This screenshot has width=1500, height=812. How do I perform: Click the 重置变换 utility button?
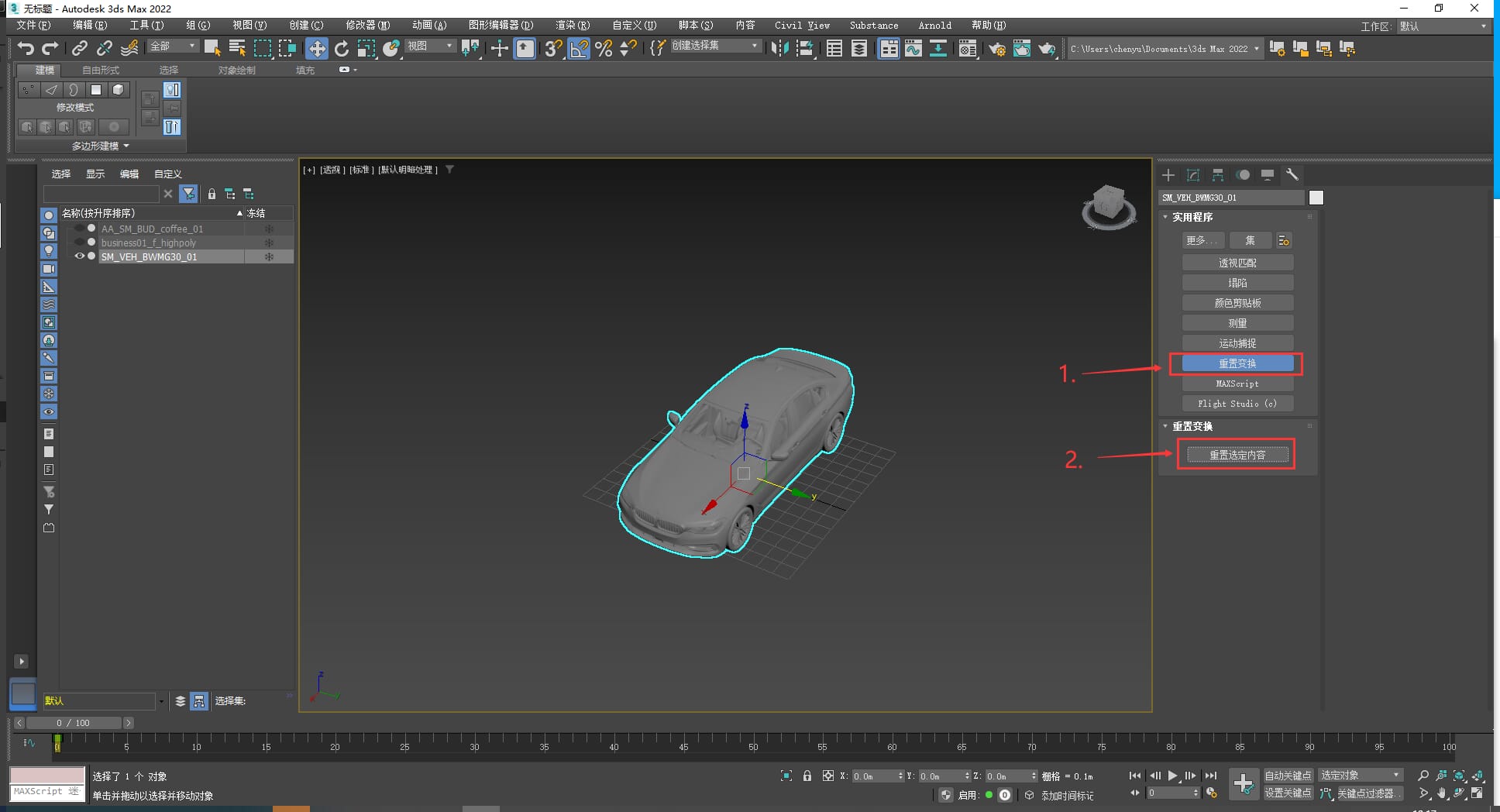(x=1237, y=363)
